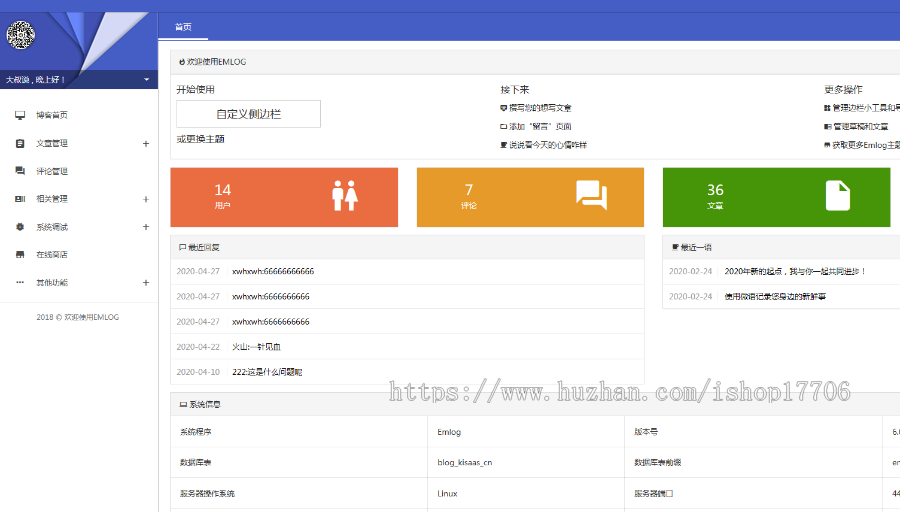Image resolution: width=900 pixels, height=512 pixels.
Task: Click the icon beside 相关管理
Action: click(x=20, y=199)
